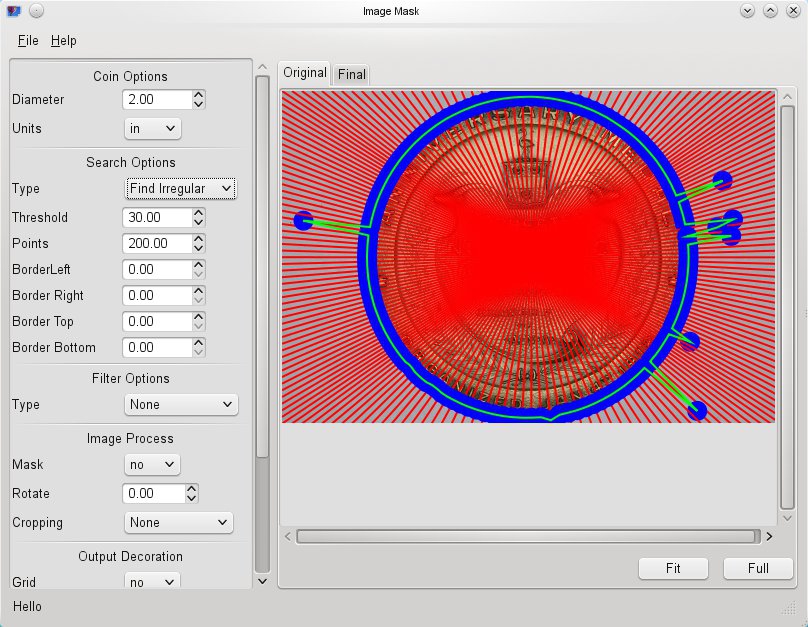Screen dimensions: 808x627
Task: Increase BorderLeft with the up arrow
Action: click(199, 265)
